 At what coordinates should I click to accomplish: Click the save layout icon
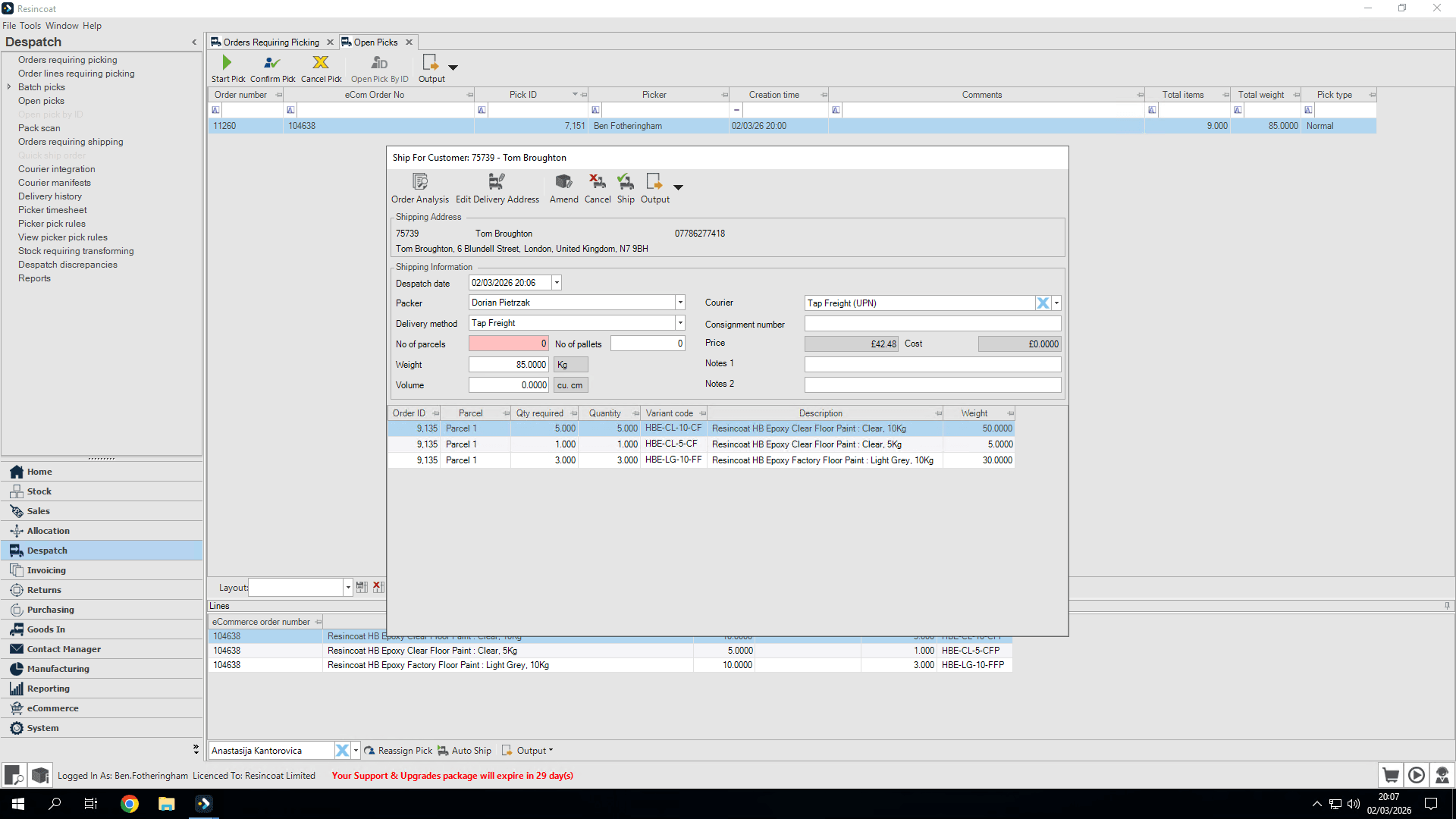[x=362, y=587]
